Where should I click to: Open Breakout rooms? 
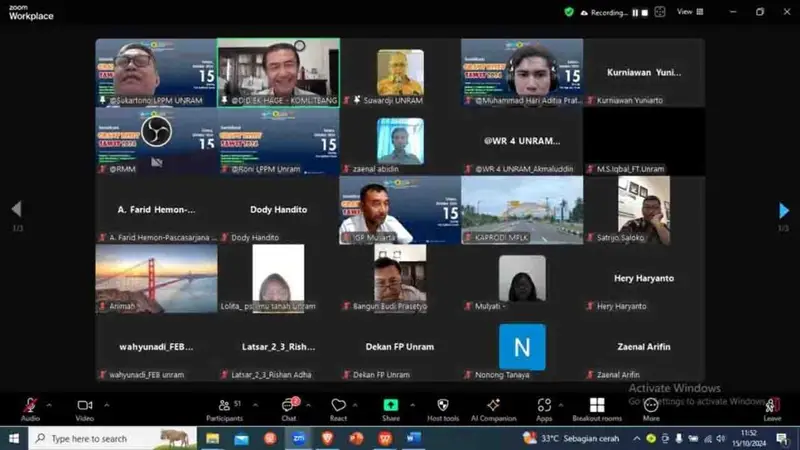(x=597, y=408)
